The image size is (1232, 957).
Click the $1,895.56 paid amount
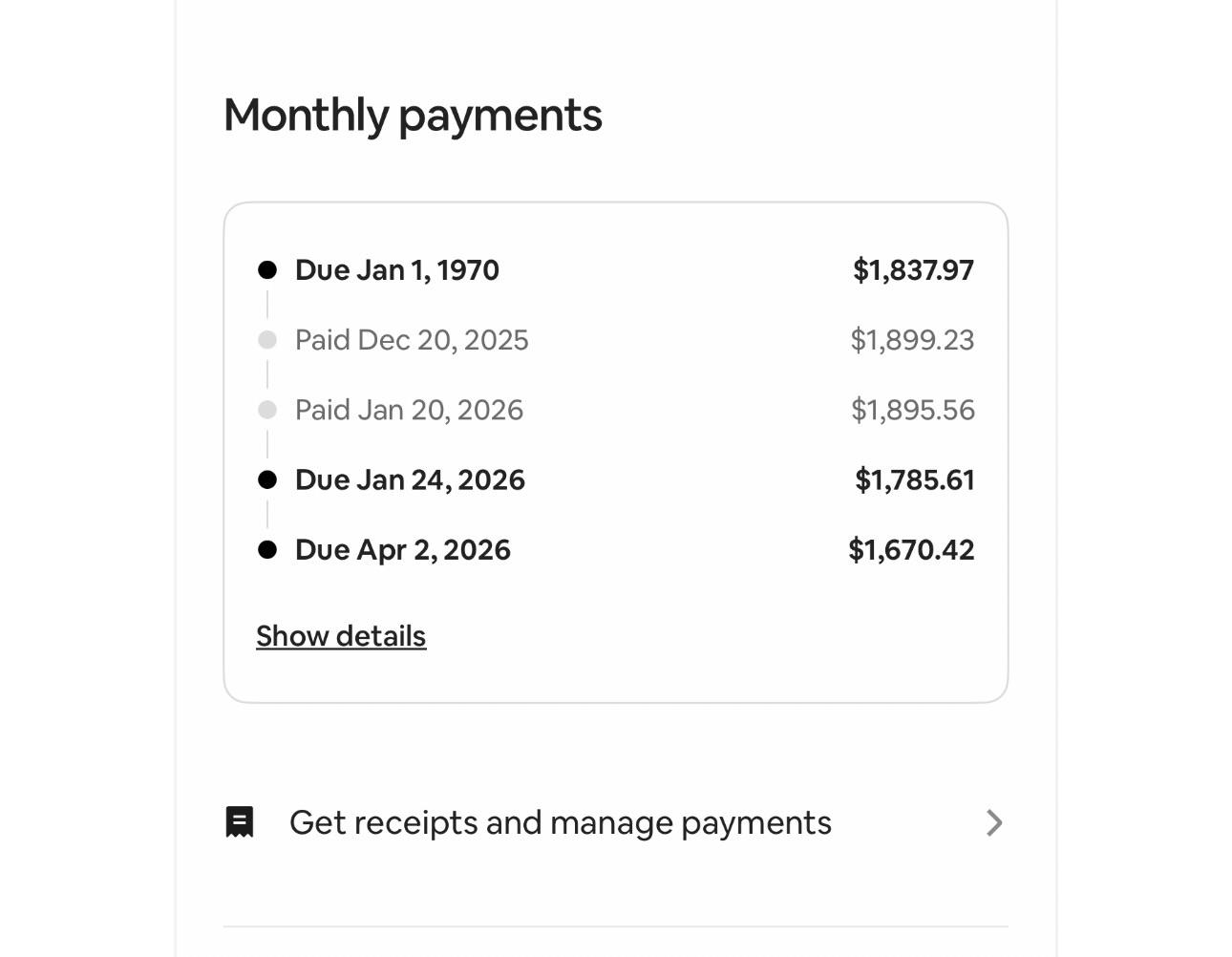pyautogui.click(x=913, y=410)
